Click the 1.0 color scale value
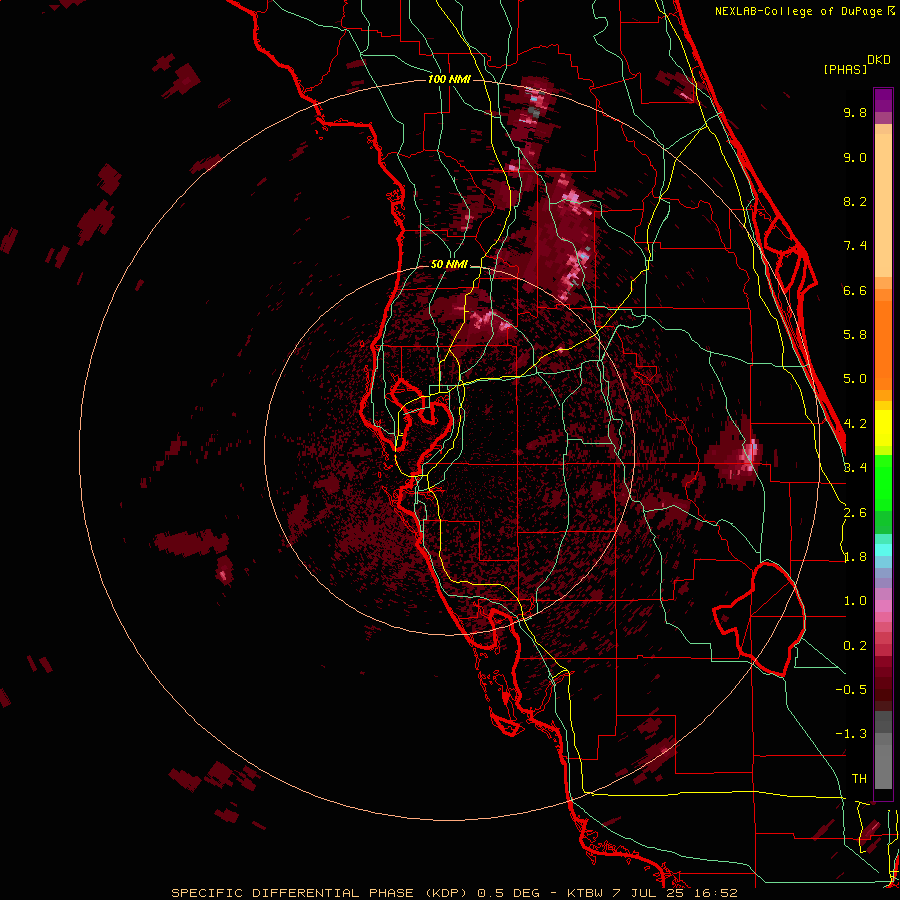The width and height of the screenshot is (900, 900). [855, 601]
